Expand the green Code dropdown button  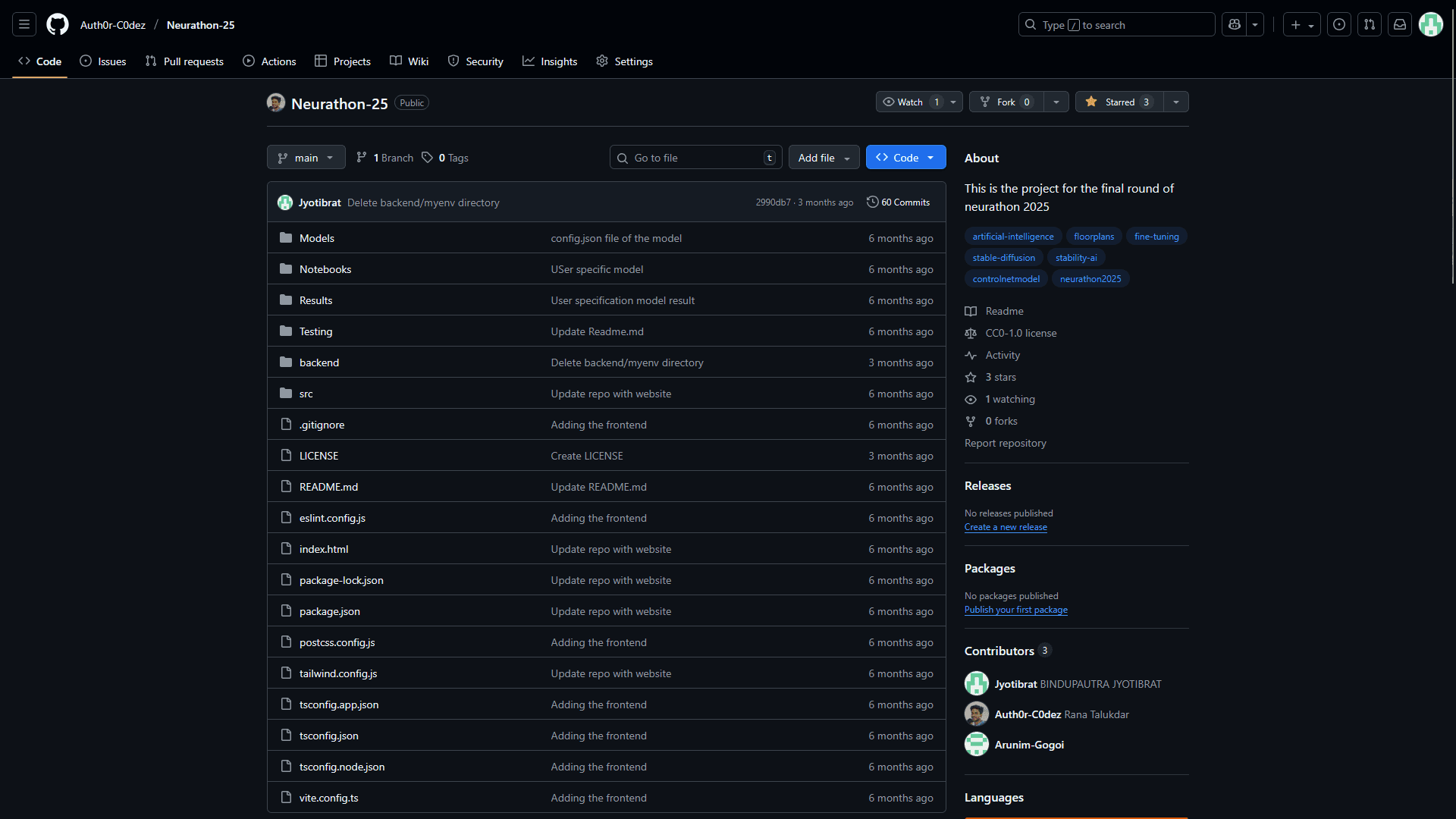[905, 158]
